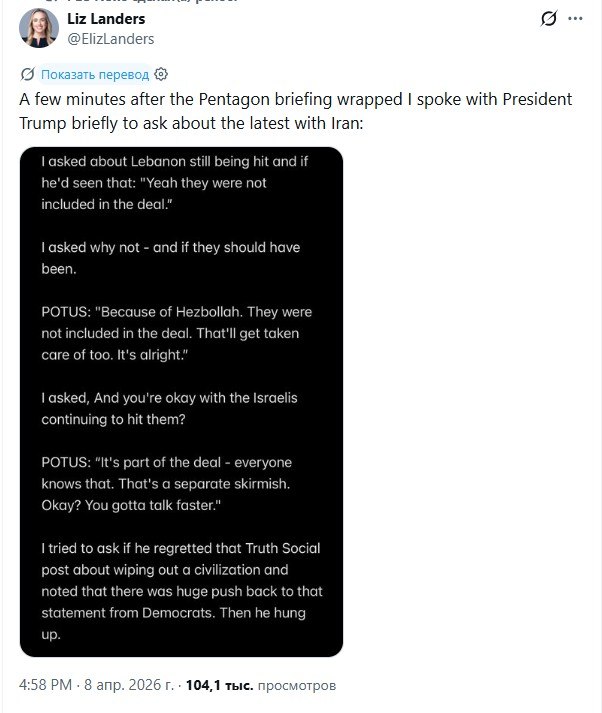Viewport: 602px width, 713px height.
Task: Open the three-dot more options menu
Action: pyautogui.click(x=575, y=19)
